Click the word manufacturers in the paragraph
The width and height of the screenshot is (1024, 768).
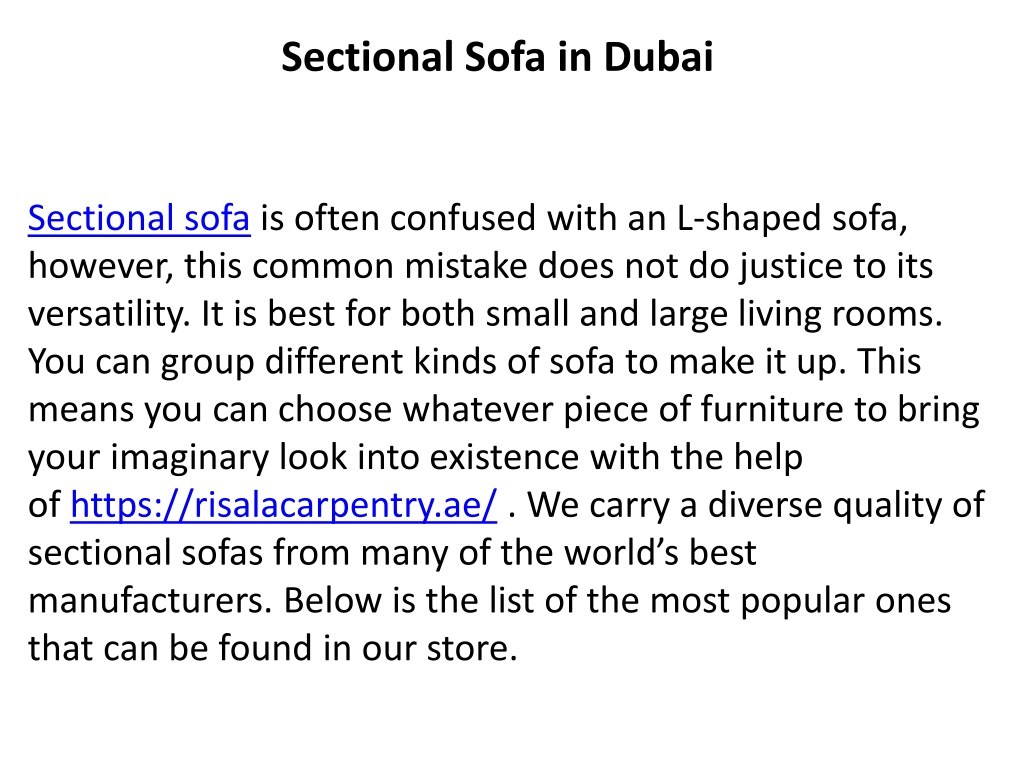click(150, 601)
